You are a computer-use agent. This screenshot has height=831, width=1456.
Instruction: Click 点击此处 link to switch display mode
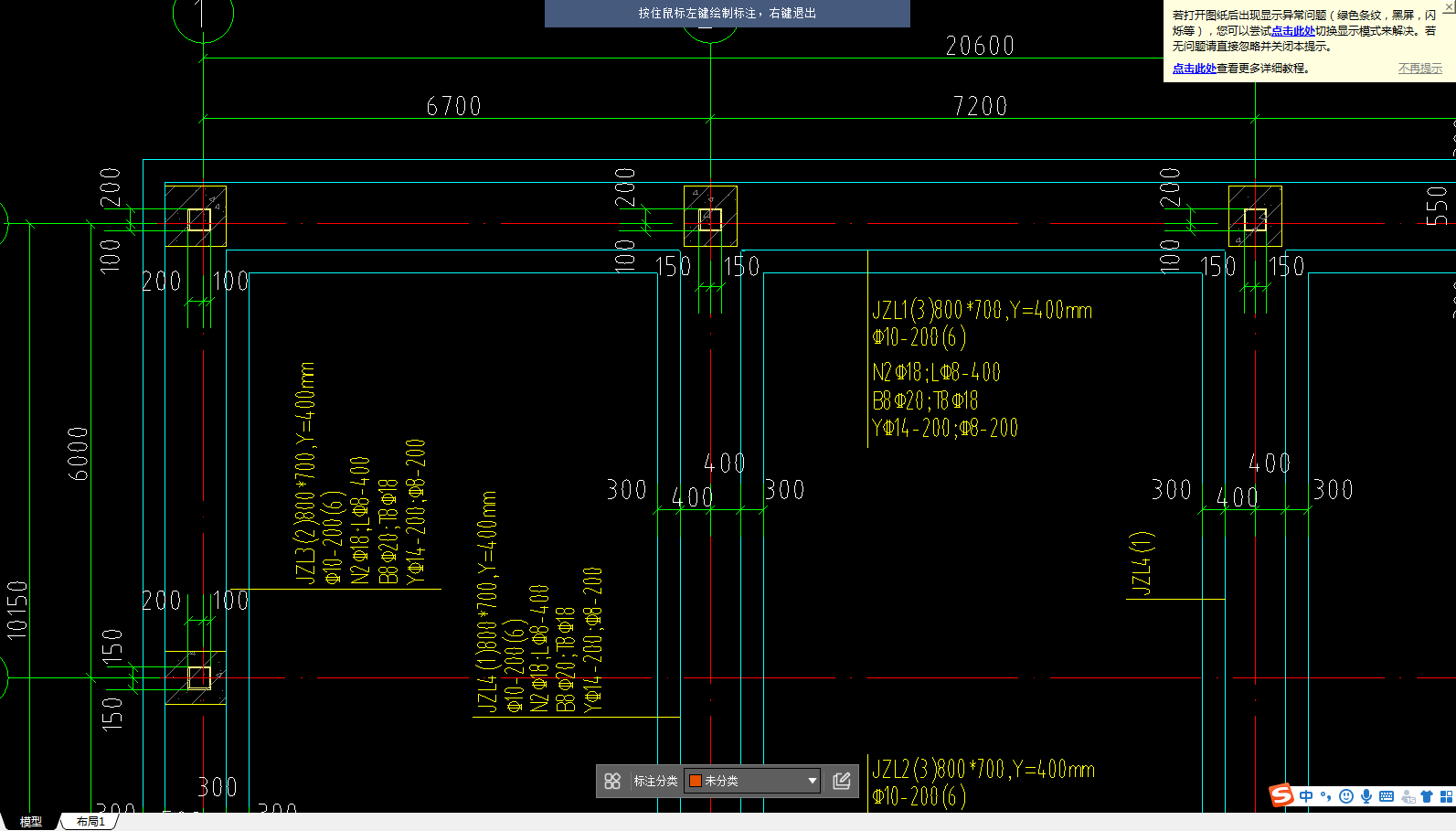coord(1293,30)
